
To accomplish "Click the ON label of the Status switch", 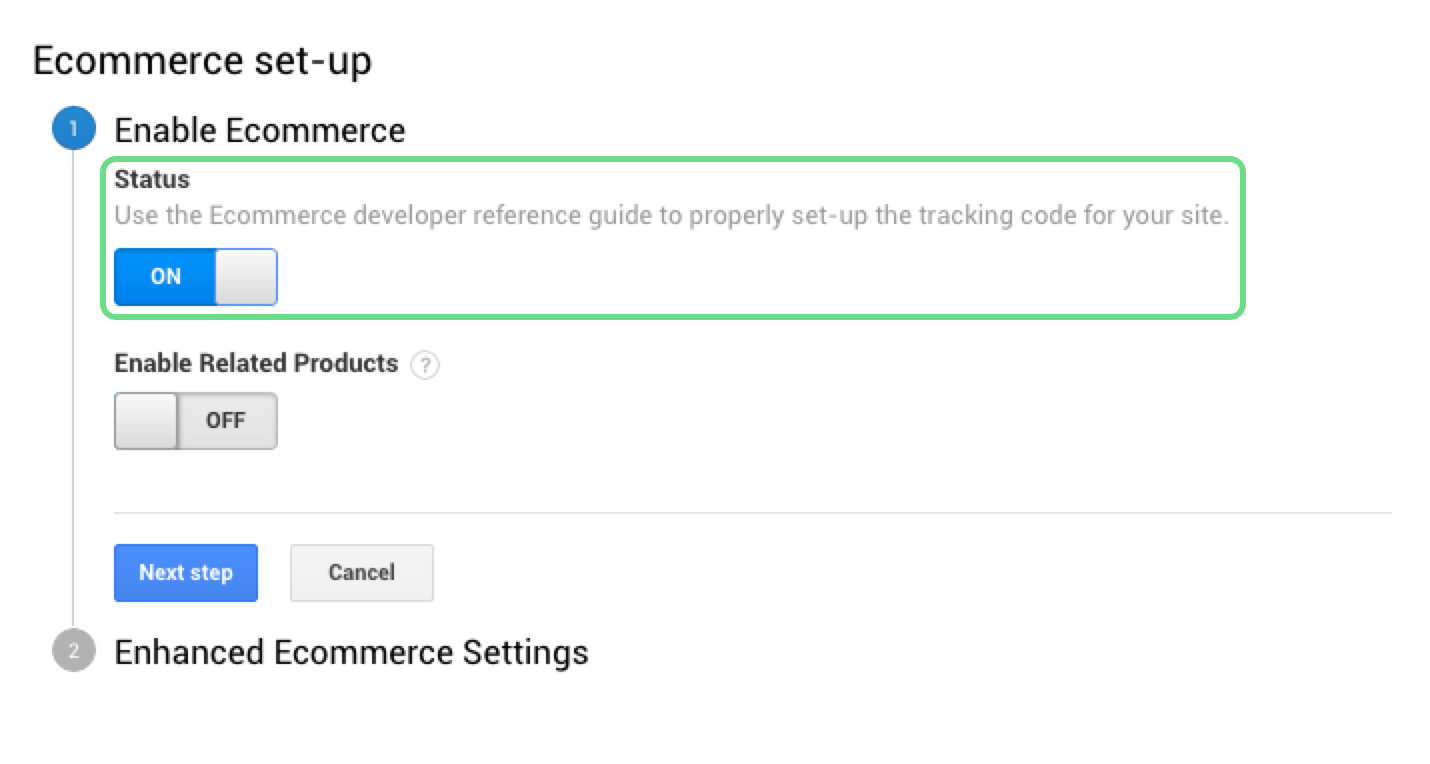I will click(x=165, y=277).
